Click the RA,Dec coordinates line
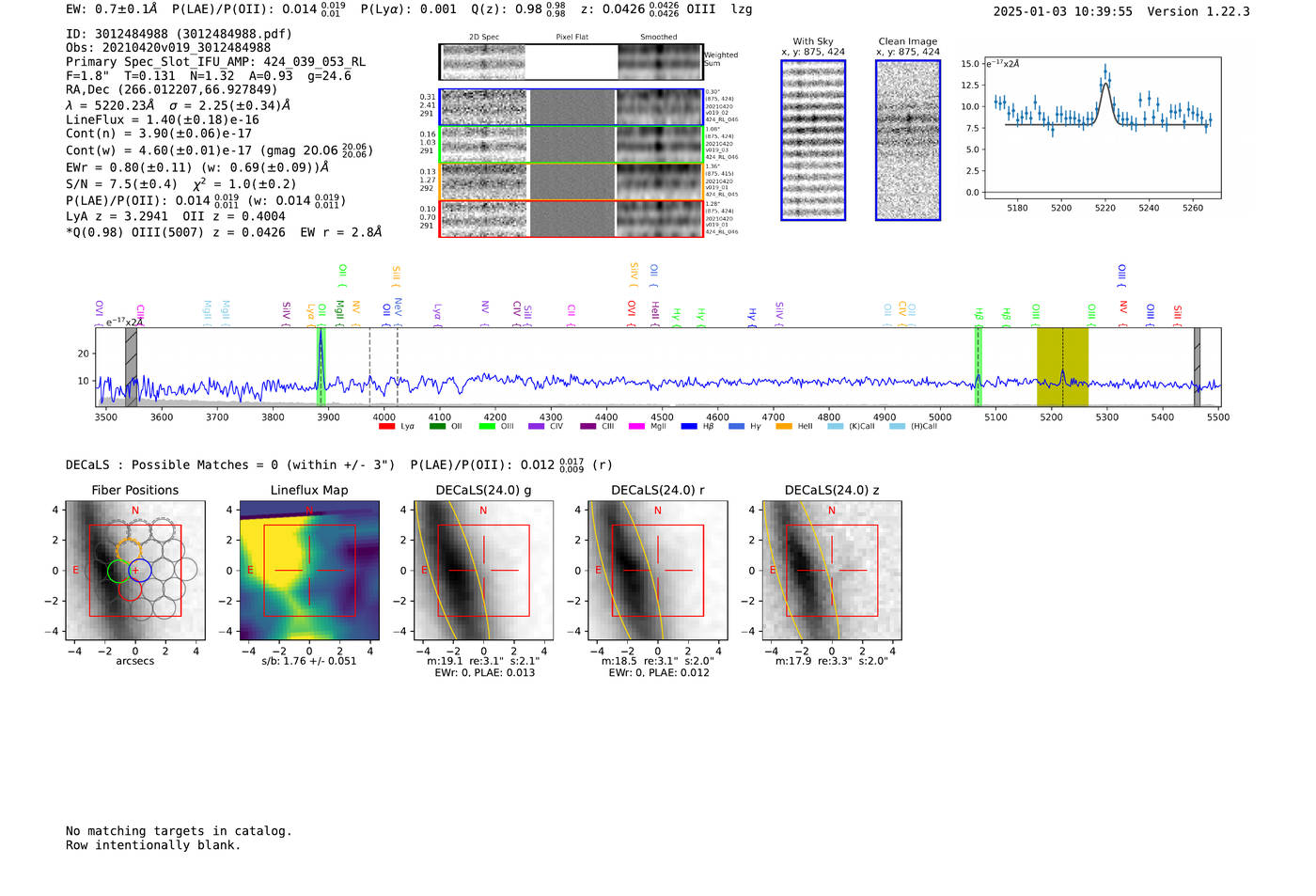The height and width of the screenshot is (896, 1316). (171, 90)
